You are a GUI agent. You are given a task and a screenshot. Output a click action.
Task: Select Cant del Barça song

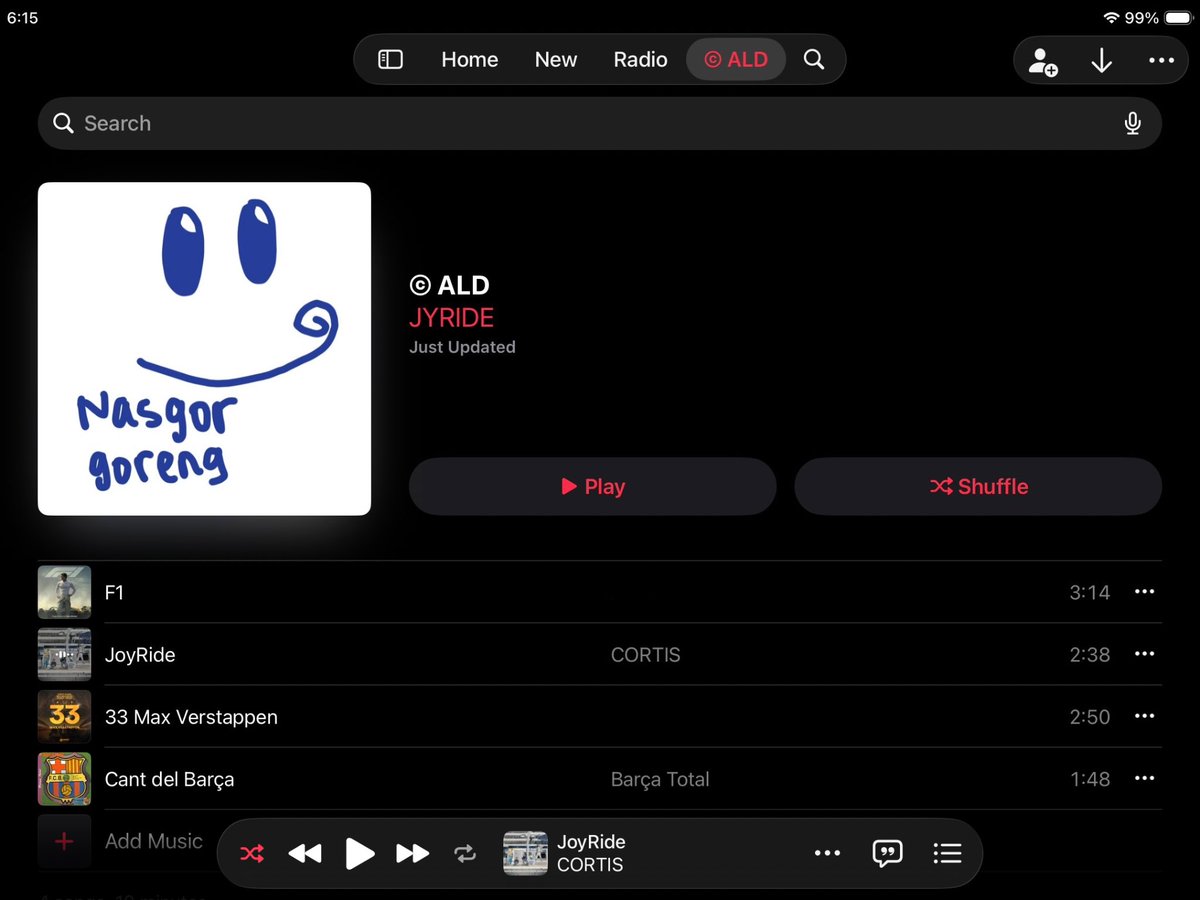tap(600, 779)
